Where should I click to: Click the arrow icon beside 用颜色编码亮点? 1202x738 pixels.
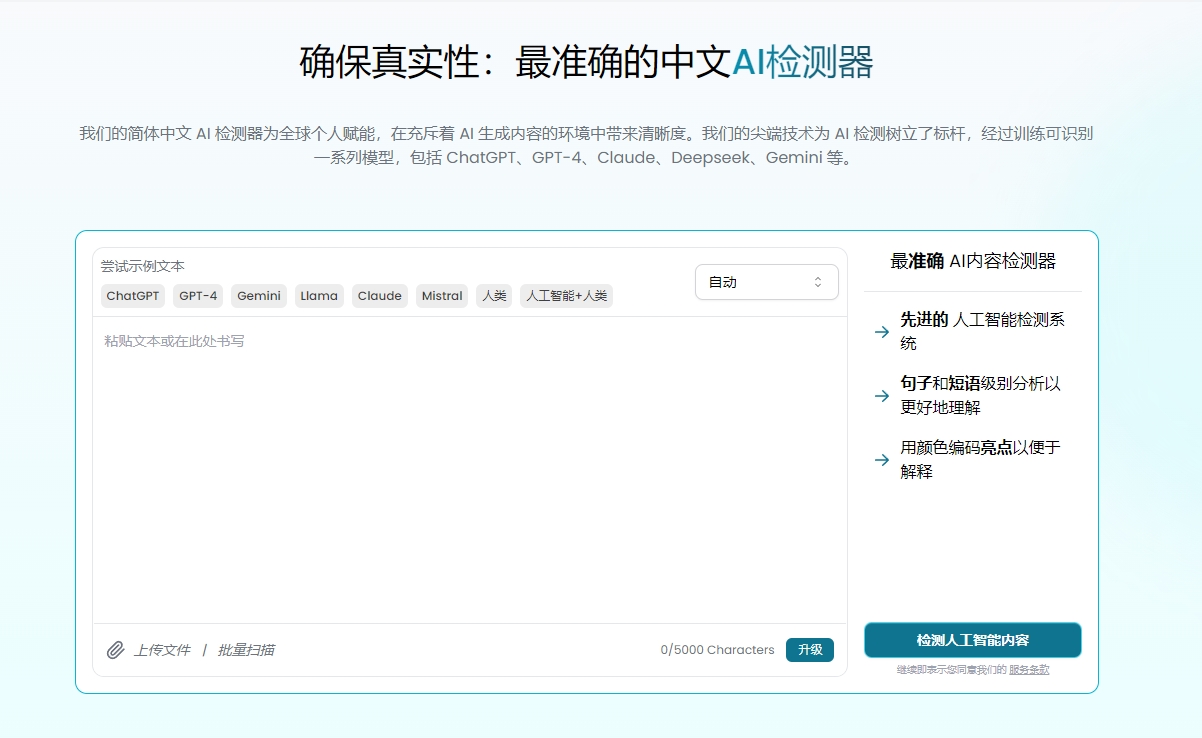pos(881,460)
